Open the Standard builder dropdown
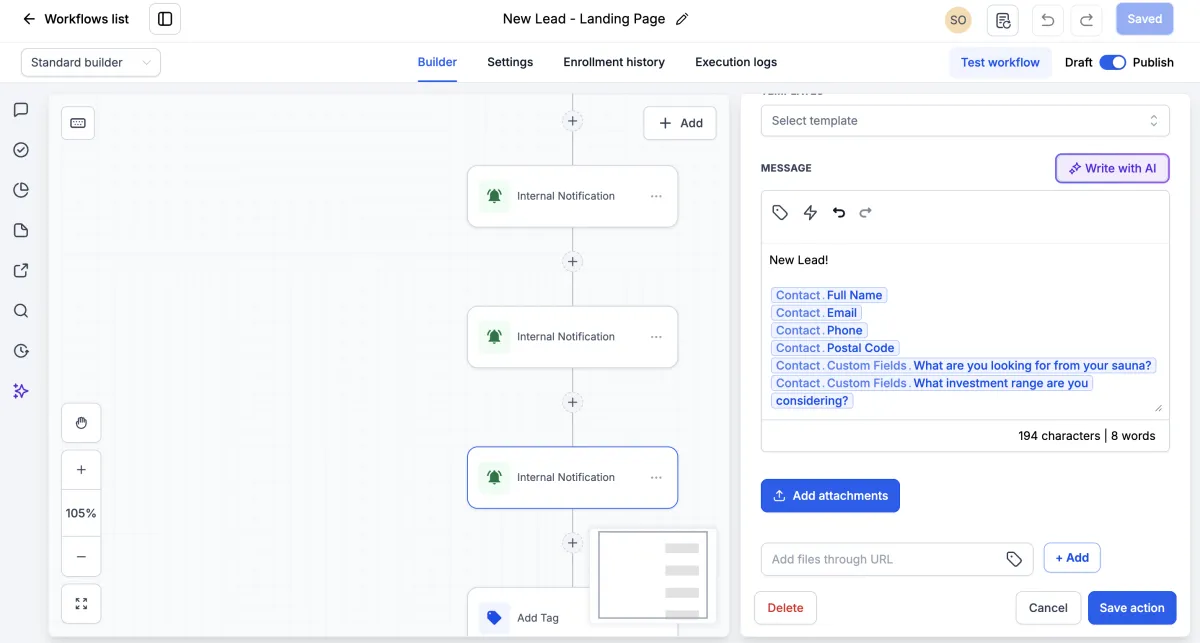This screenshot has width=1200, height=643. pos(91,62)
